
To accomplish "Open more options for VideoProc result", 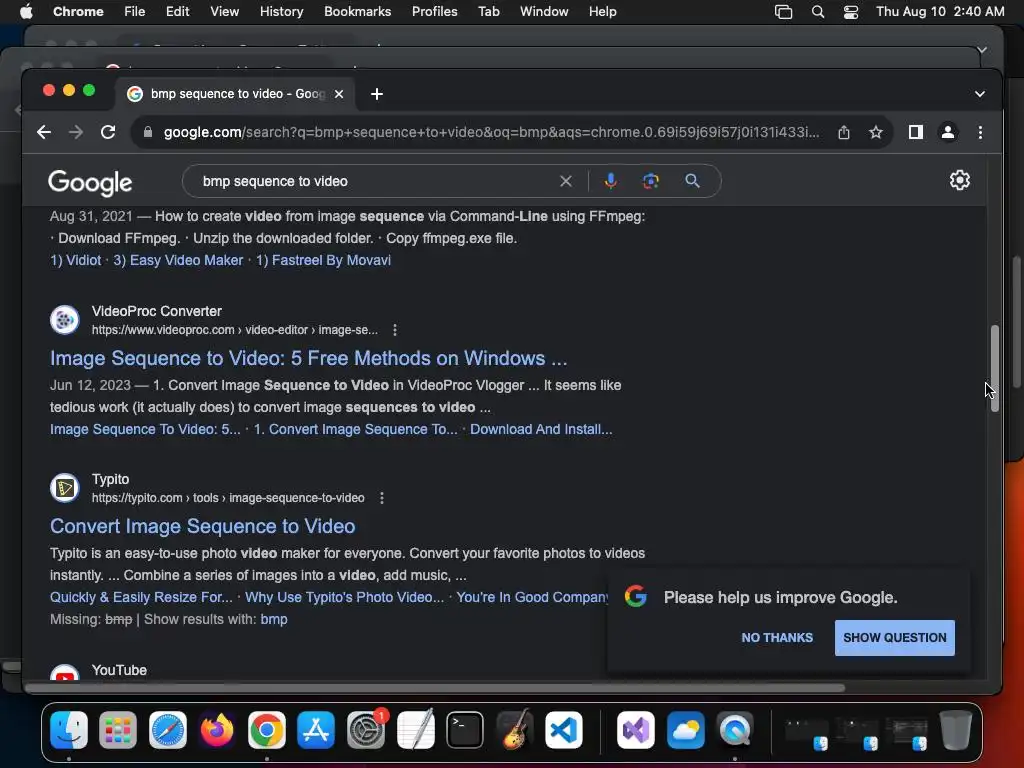I will tap(394, 330).
